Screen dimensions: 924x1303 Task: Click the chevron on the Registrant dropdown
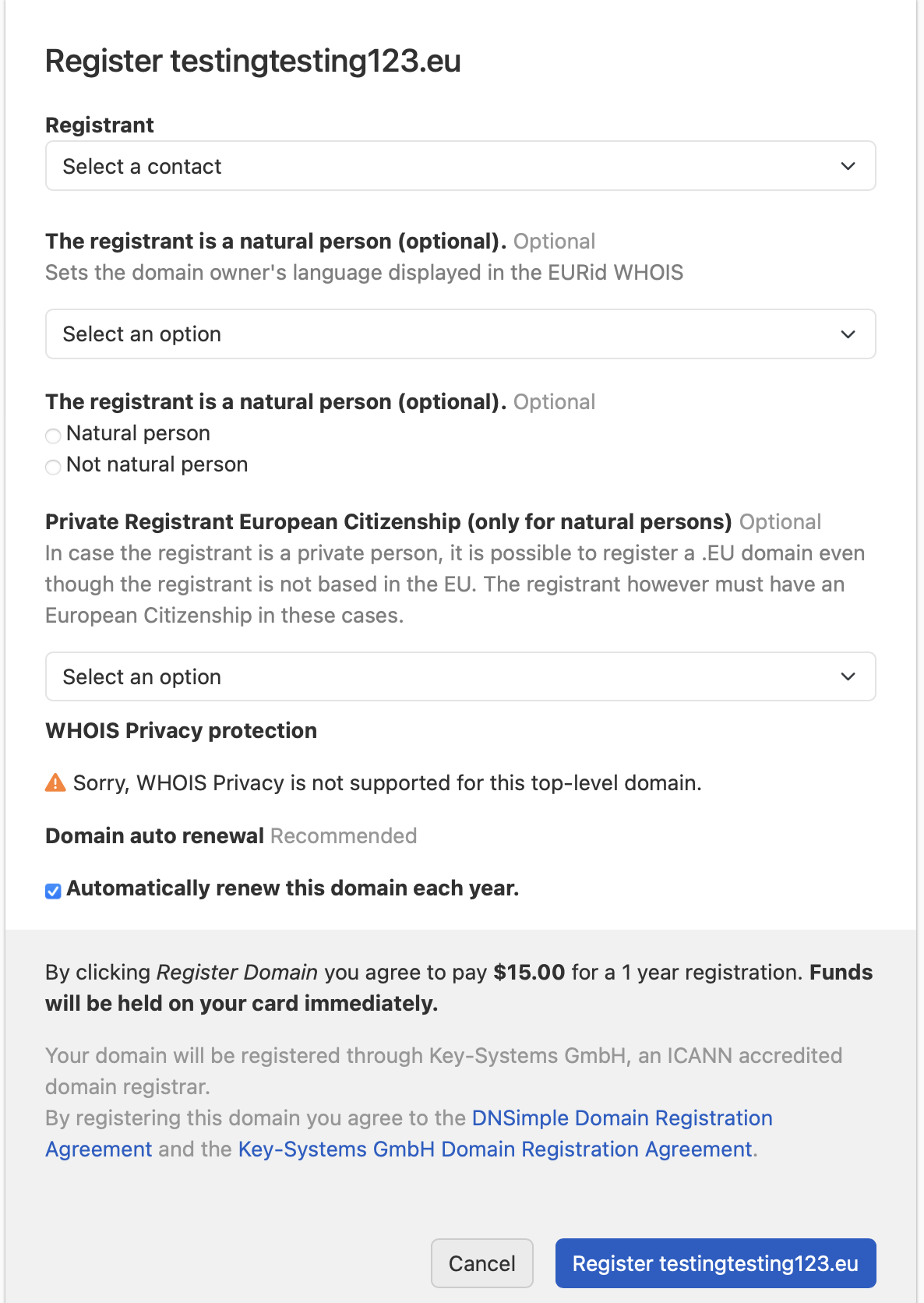pyautogui.click(x=849, y=166)
